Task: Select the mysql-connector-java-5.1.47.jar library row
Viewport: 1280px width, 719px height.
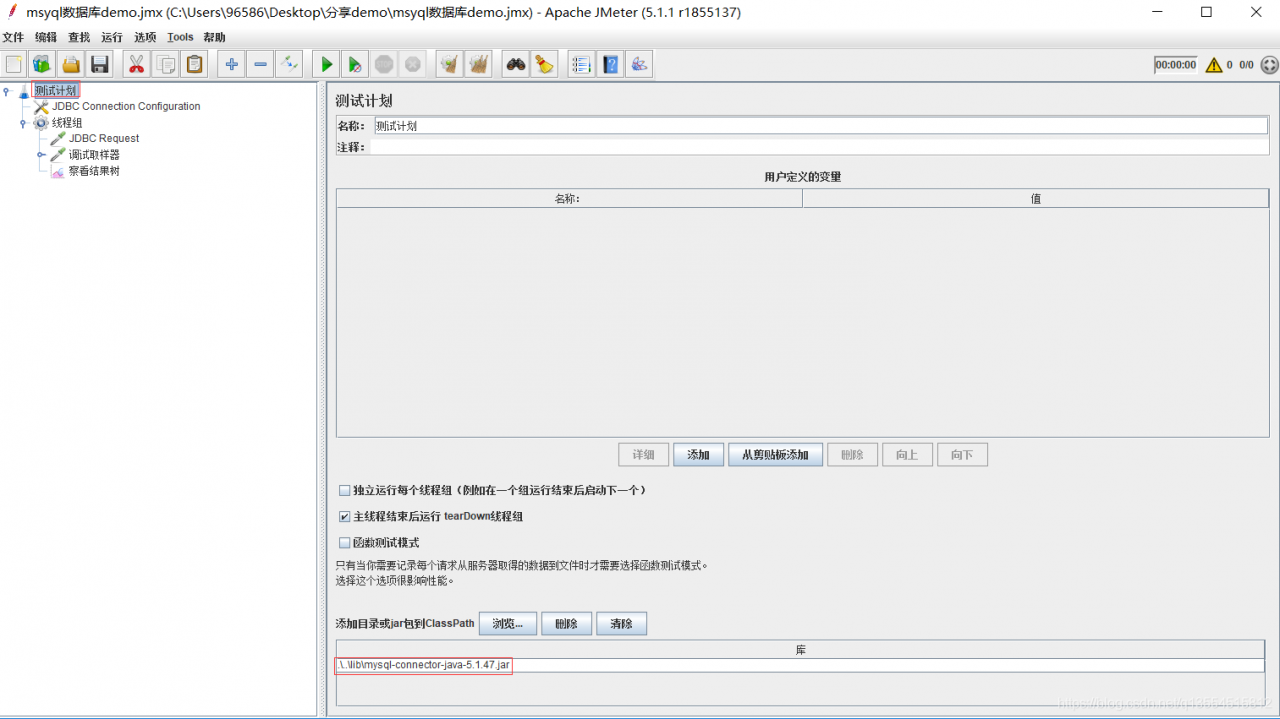Action: pos(800,665)
